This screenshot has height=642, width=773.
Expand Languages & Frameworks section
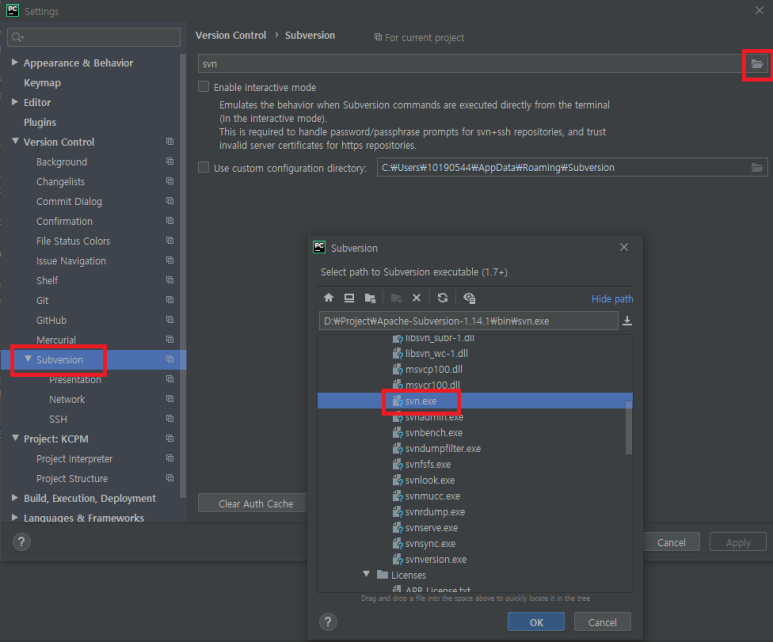pyautogui.click(x=15, y=517)
